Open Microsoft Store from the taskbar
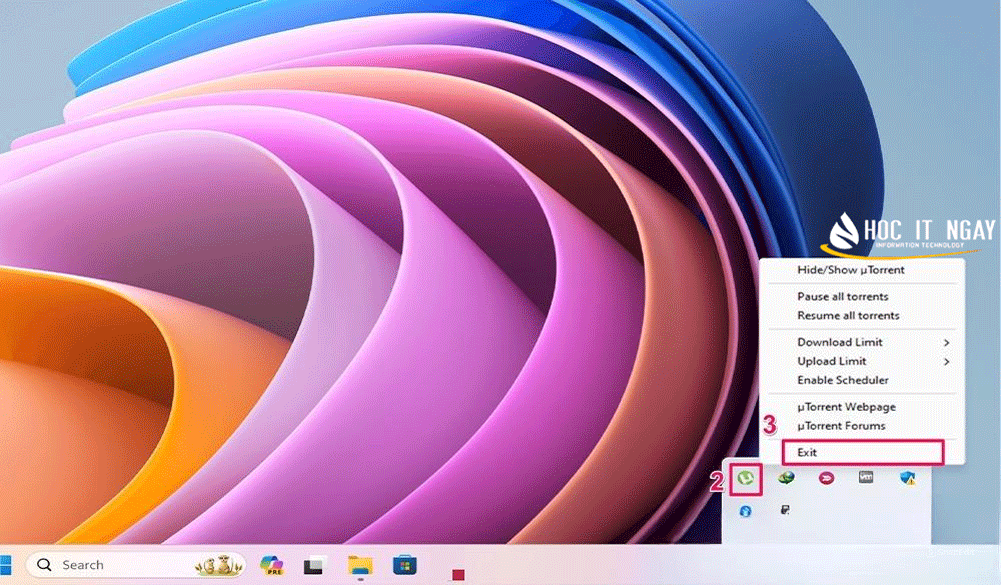1001x585 pixels. [405, 565]
